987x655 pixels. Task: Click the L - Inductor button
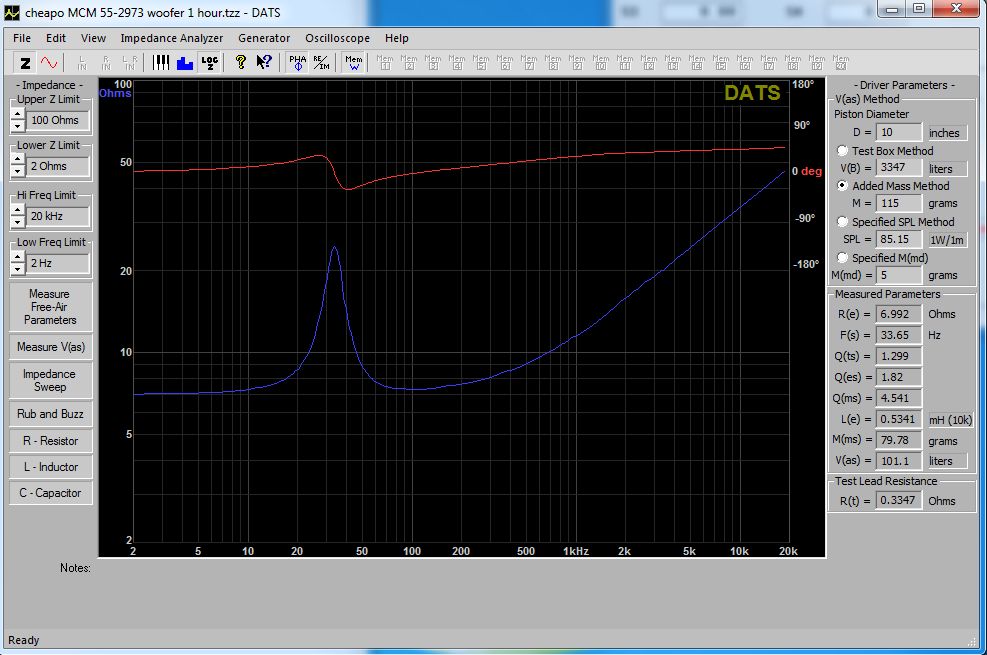coord(50,467)
